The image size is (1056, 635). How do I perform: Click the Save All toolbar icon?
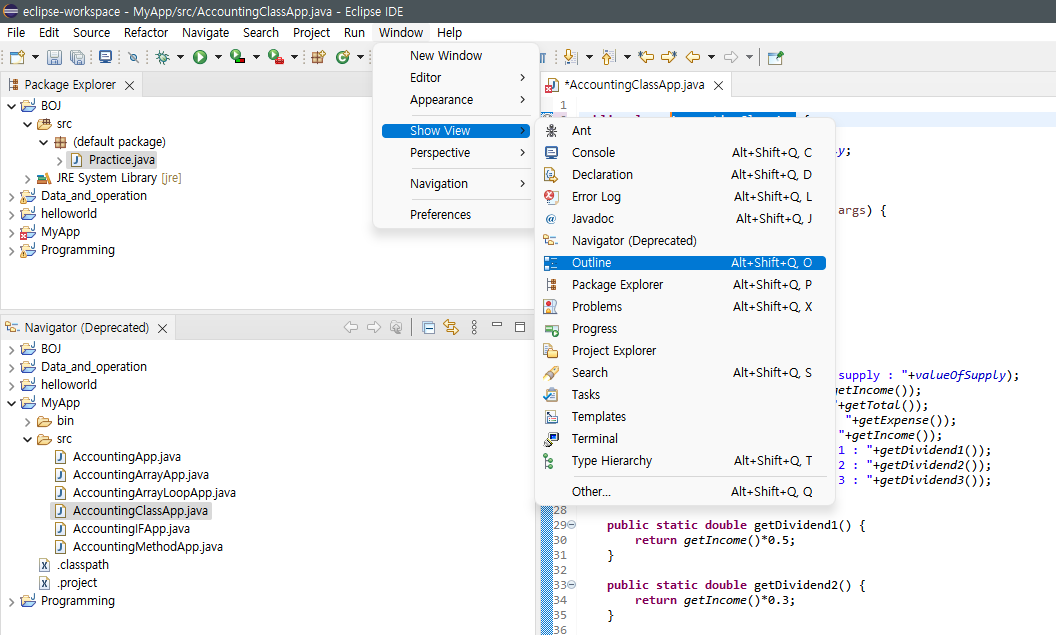pyautogui.click(x=77, y=57)
